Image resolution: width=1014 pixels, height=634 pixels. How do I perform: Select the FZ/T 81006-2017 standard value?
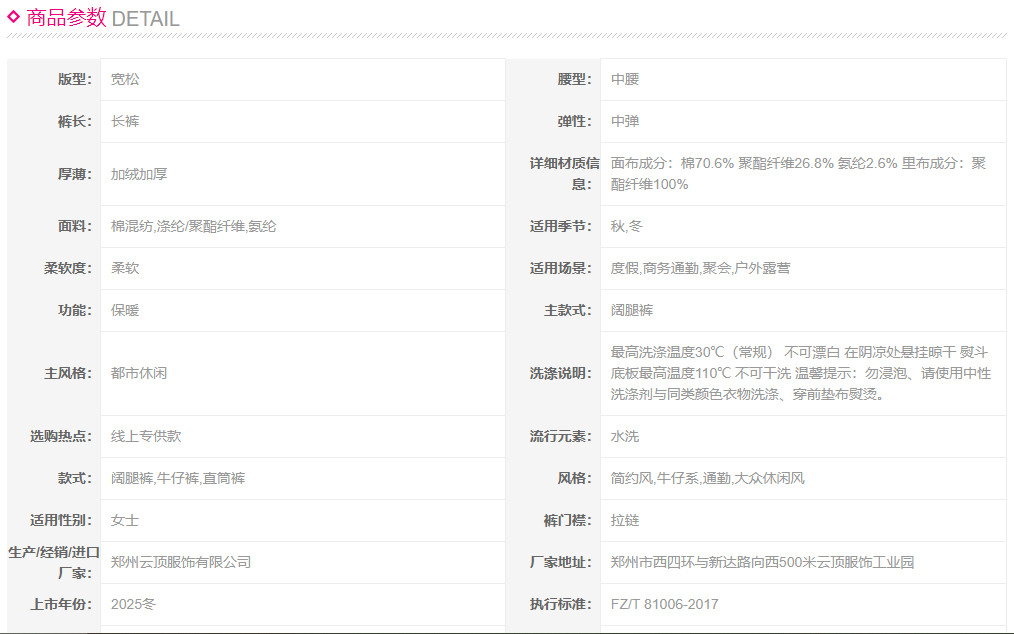664,604
